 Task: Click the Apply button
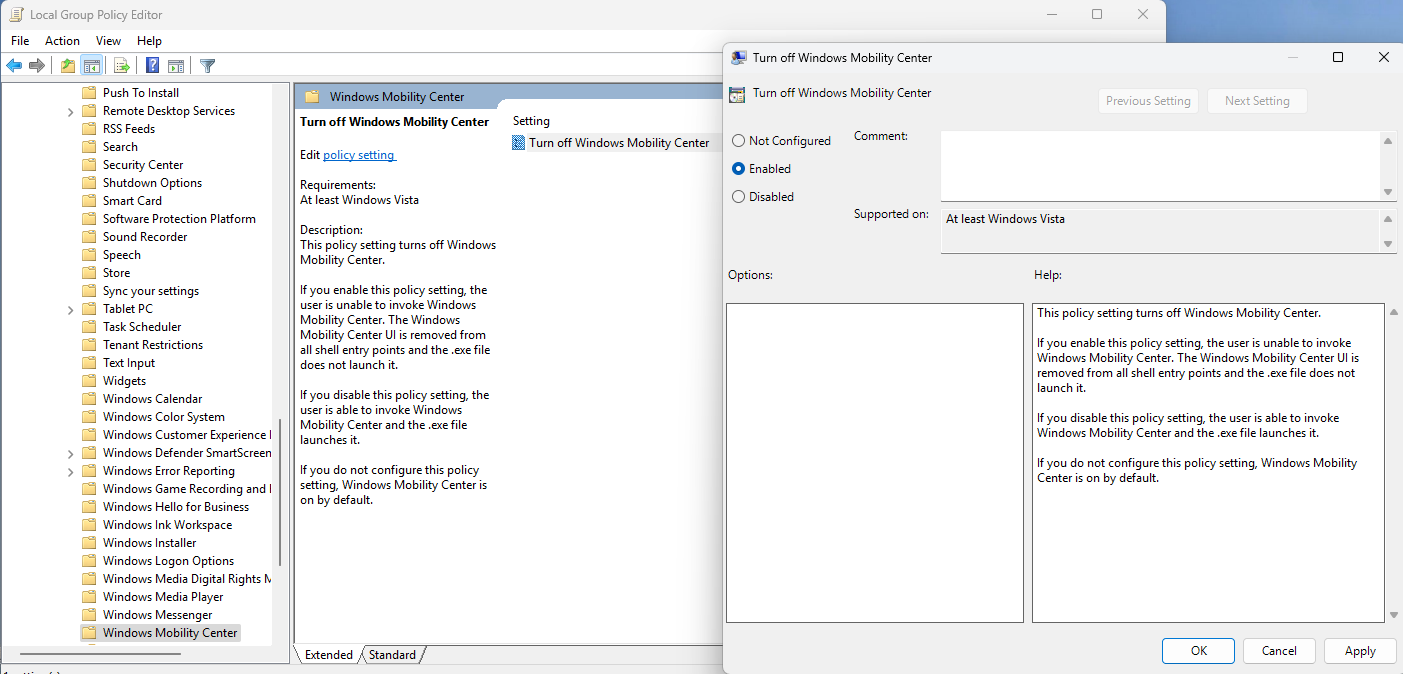[x=1359, y=651]
